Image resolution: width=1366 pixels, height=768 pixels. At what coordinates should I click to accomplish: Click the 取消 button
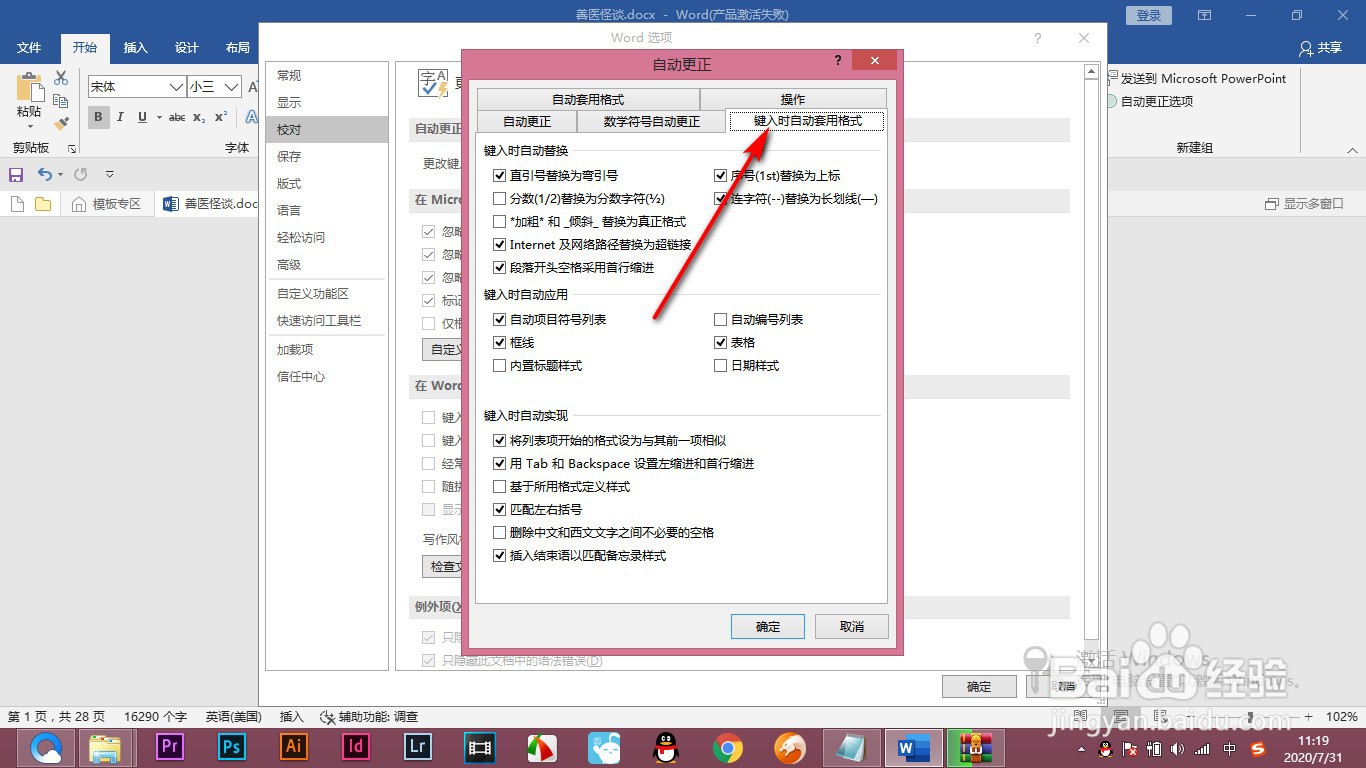point(850,626)
